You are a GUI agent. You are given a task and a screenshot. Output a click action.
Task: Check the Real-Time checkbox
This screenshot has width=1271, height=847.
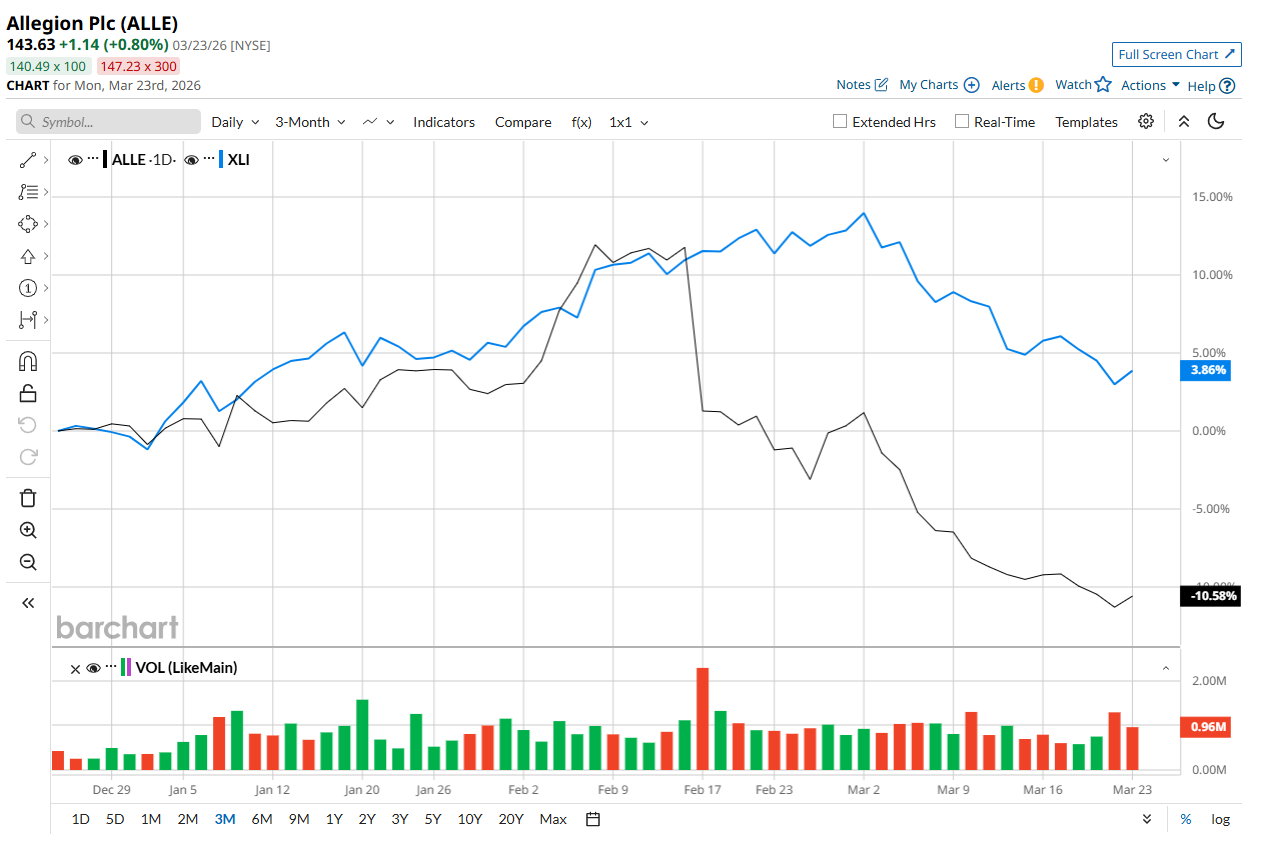tap(962, 122)
